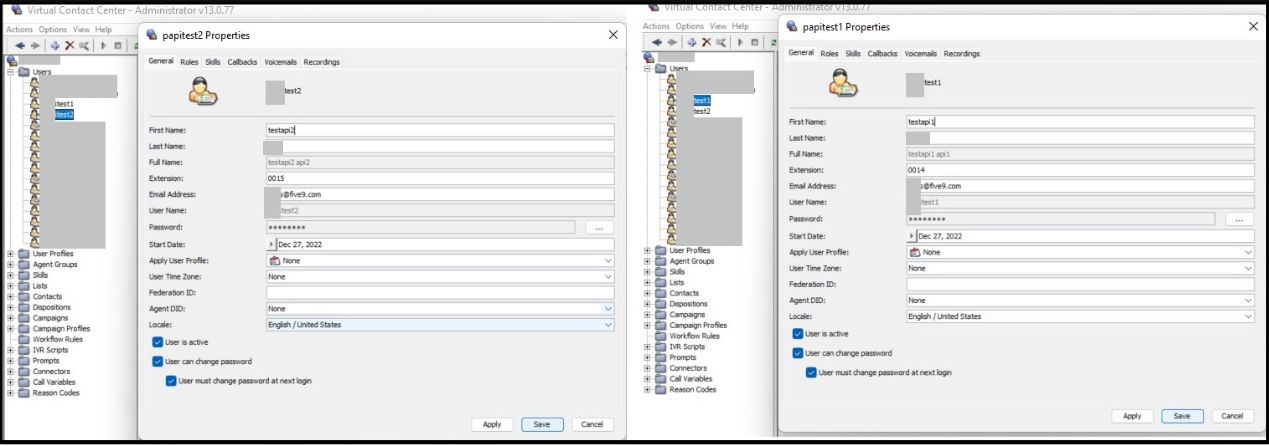This screenshot has width=1269, height=446.
Task: Click the Lists folder icon in the right window's tree
Action: coord(662,282)
